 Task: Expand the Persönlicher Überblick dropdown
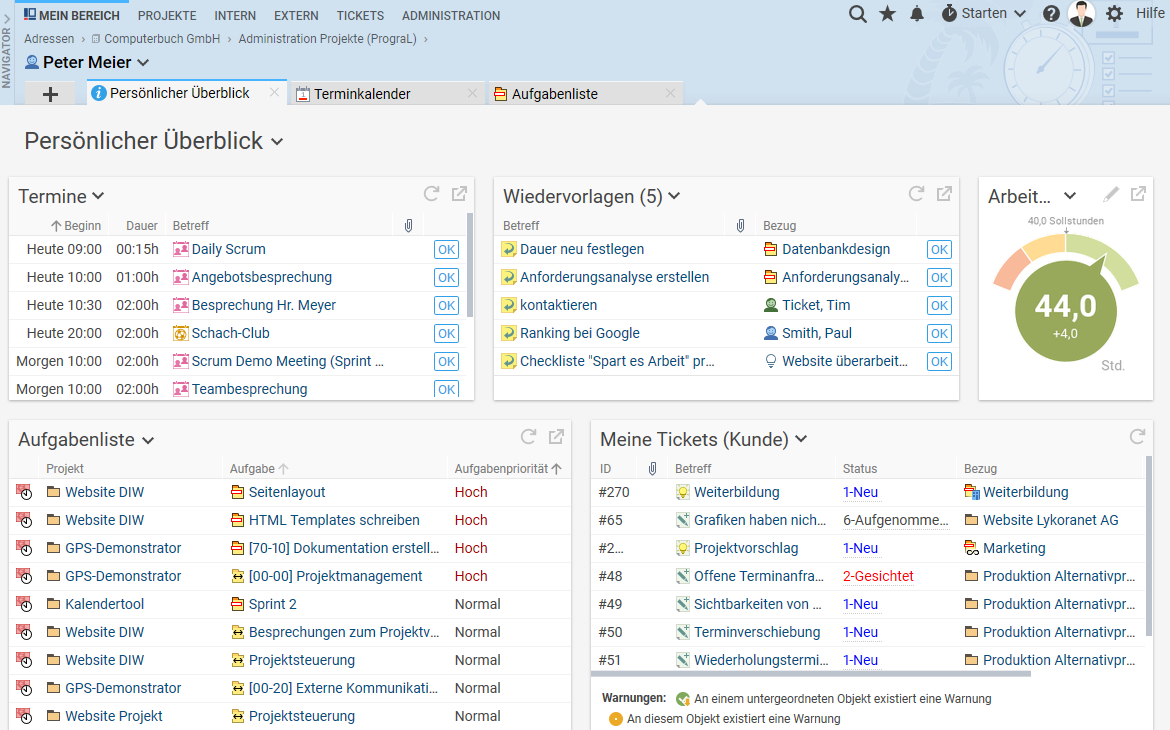(277, 142)
